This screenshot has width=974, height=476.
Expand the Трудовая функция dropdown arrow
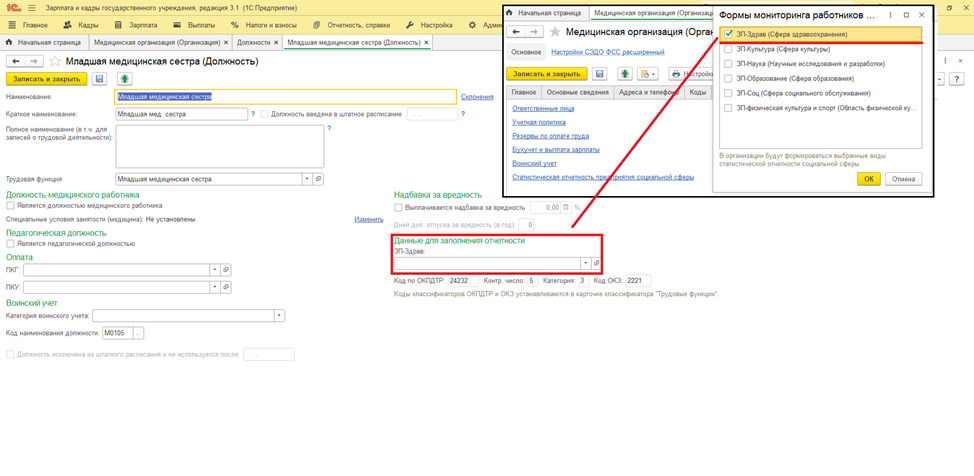pos(307,179)
